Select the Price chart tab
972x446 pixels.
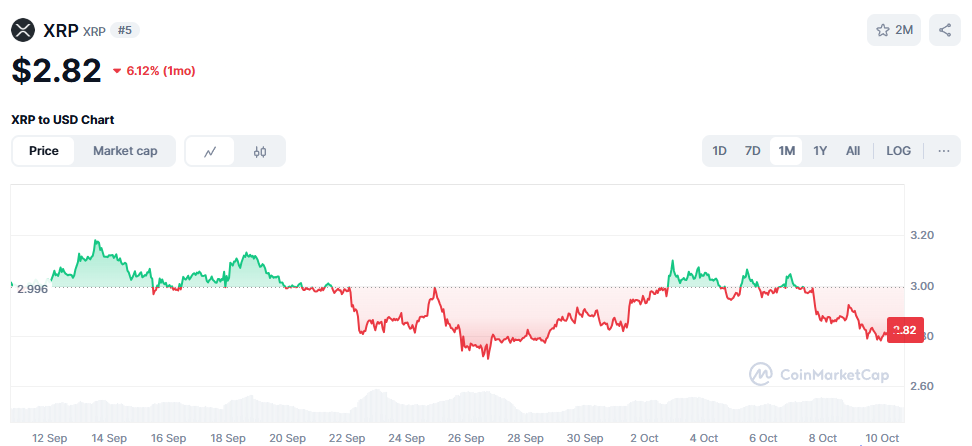[44, 151]
